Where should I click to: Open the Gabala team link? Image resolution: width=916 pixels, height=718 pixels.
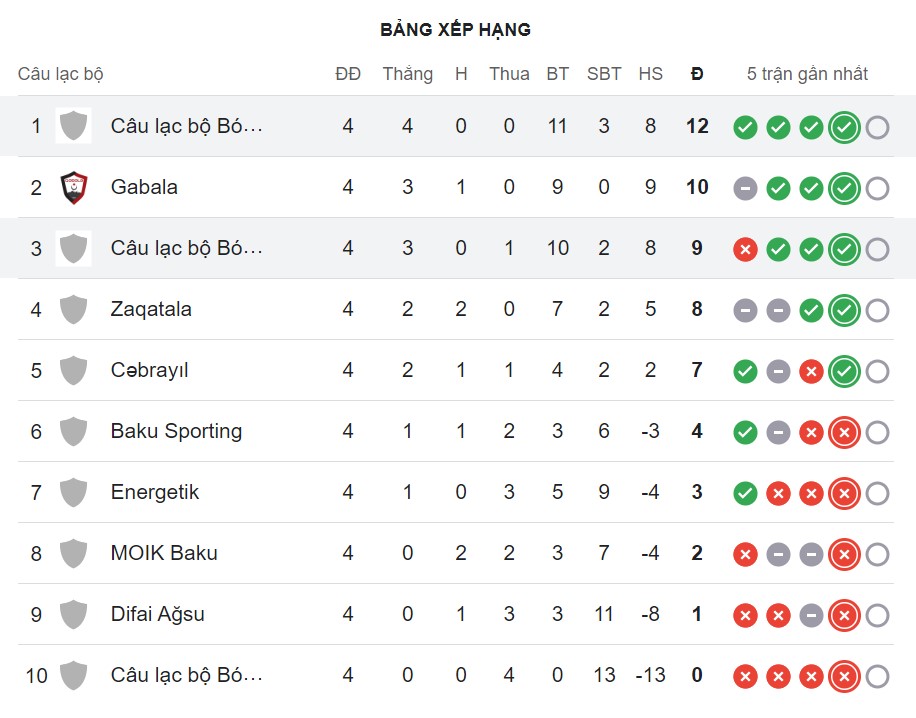click(144, 187)
